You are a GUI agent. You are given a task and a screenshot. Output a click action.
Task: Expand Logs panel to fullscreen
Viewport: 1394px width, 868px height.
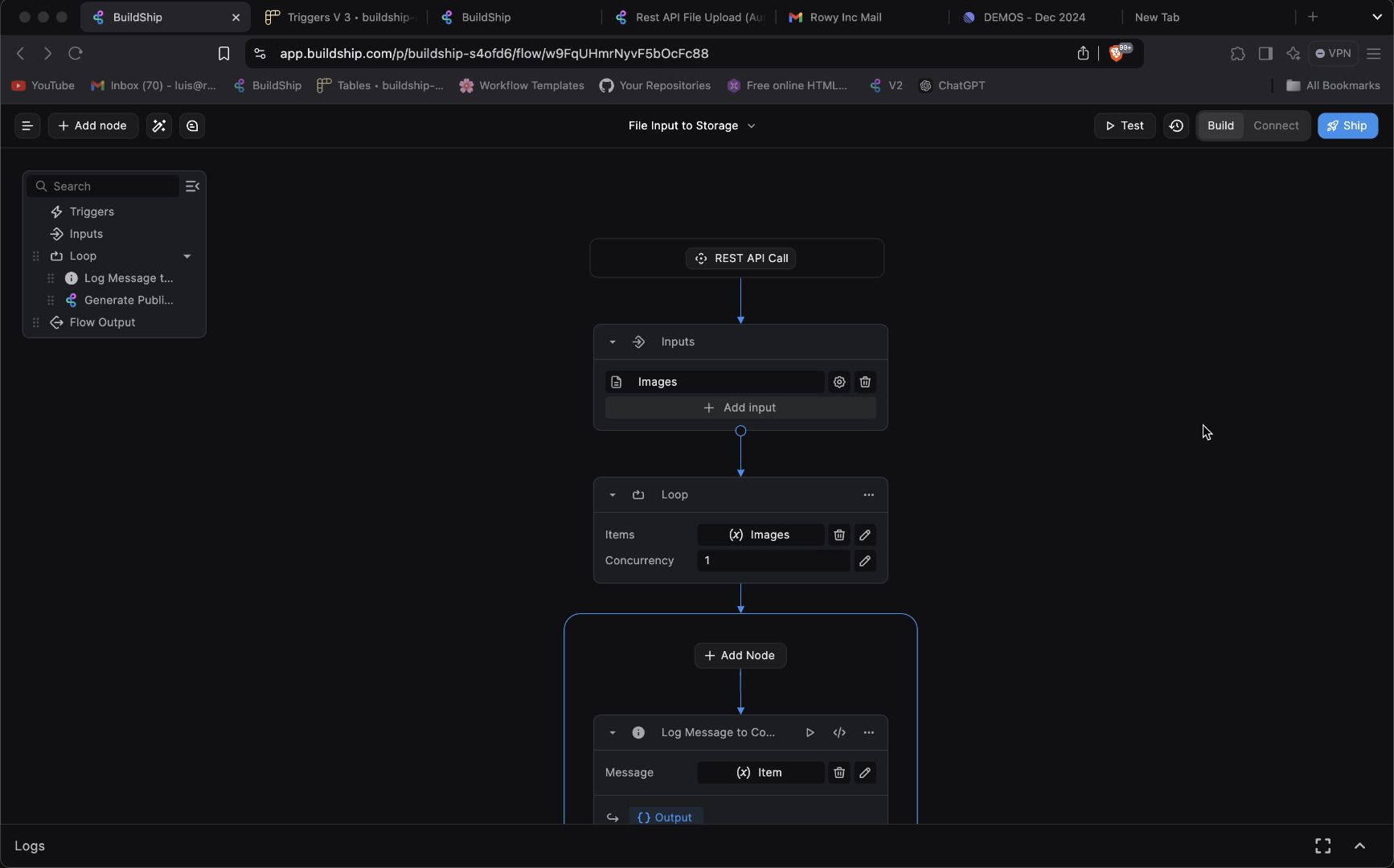tap(1322, 846)
